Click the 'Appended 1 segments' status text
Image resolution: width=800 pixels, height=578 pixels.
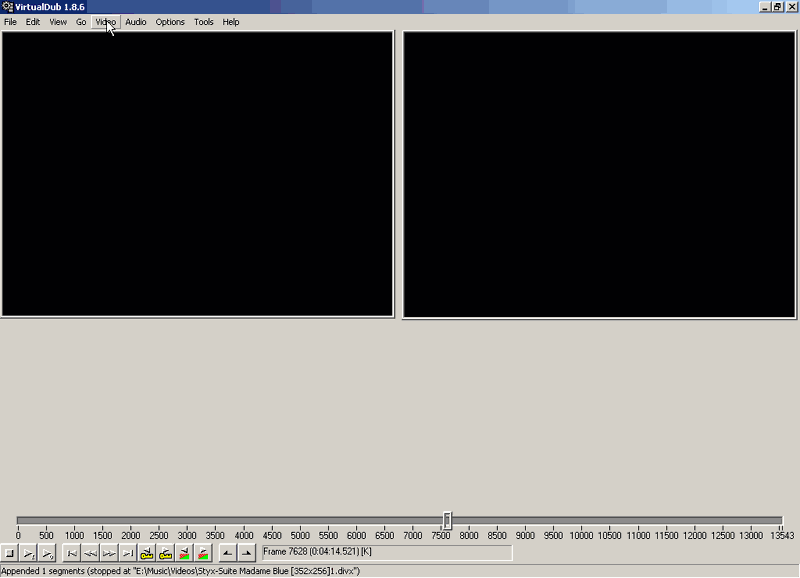click(x=180, y=571)
